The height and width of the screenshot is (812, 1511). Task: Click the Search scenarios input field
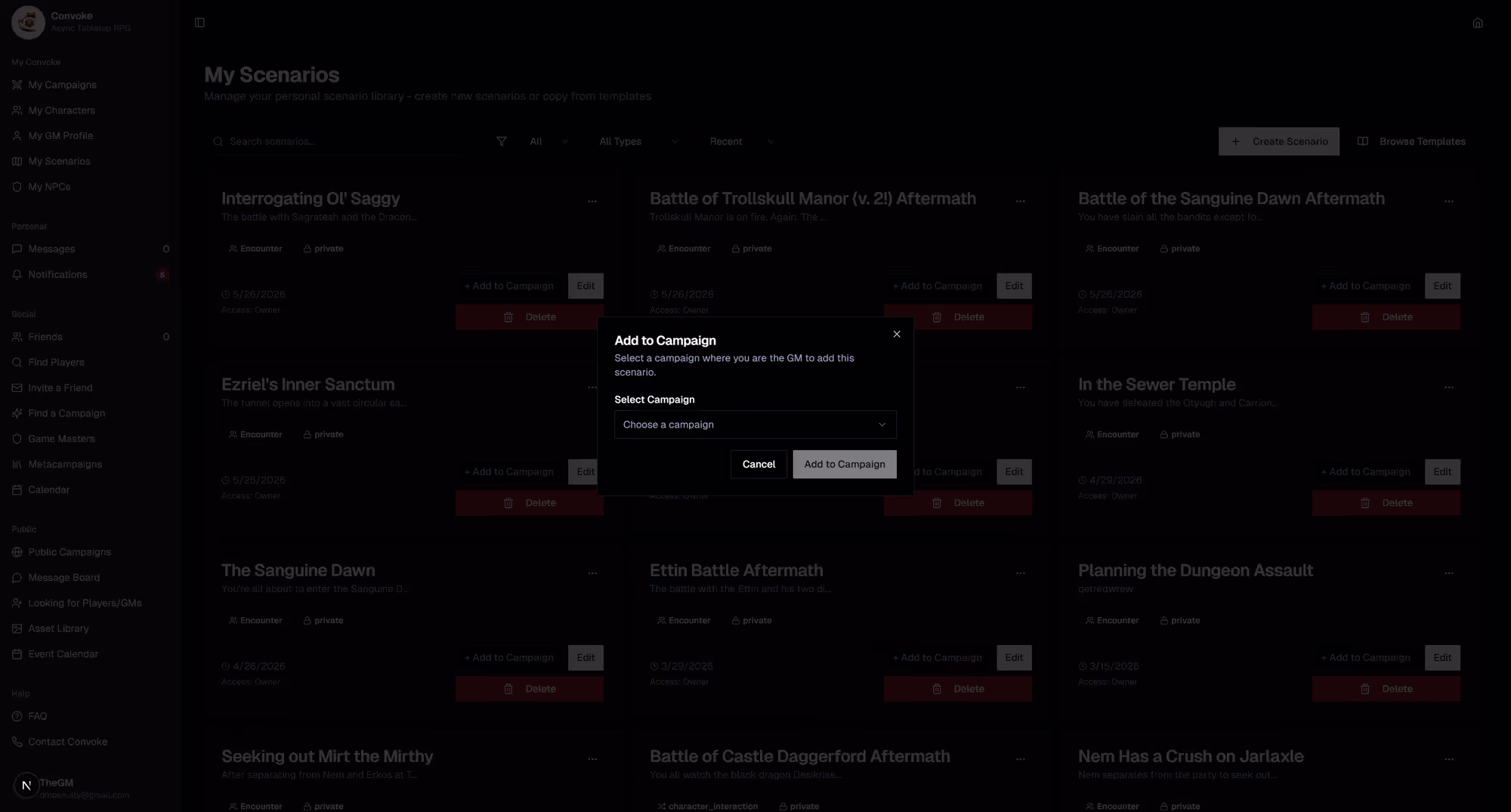tap(332, 141)
